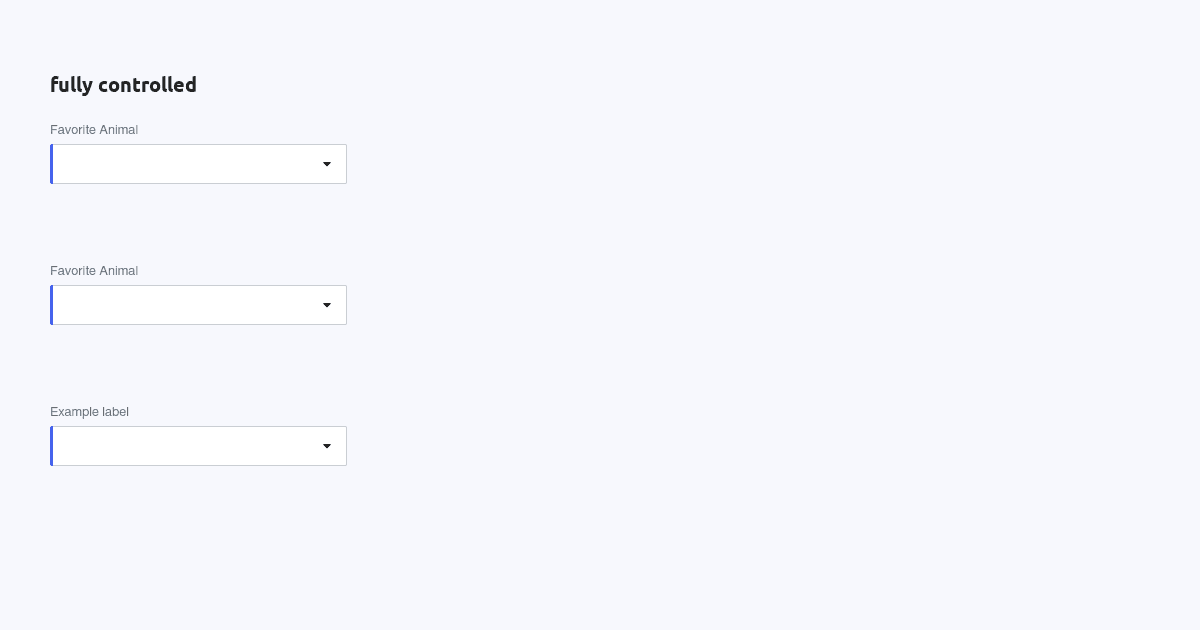Click the second Favorite Animal field label

(94, 271)
